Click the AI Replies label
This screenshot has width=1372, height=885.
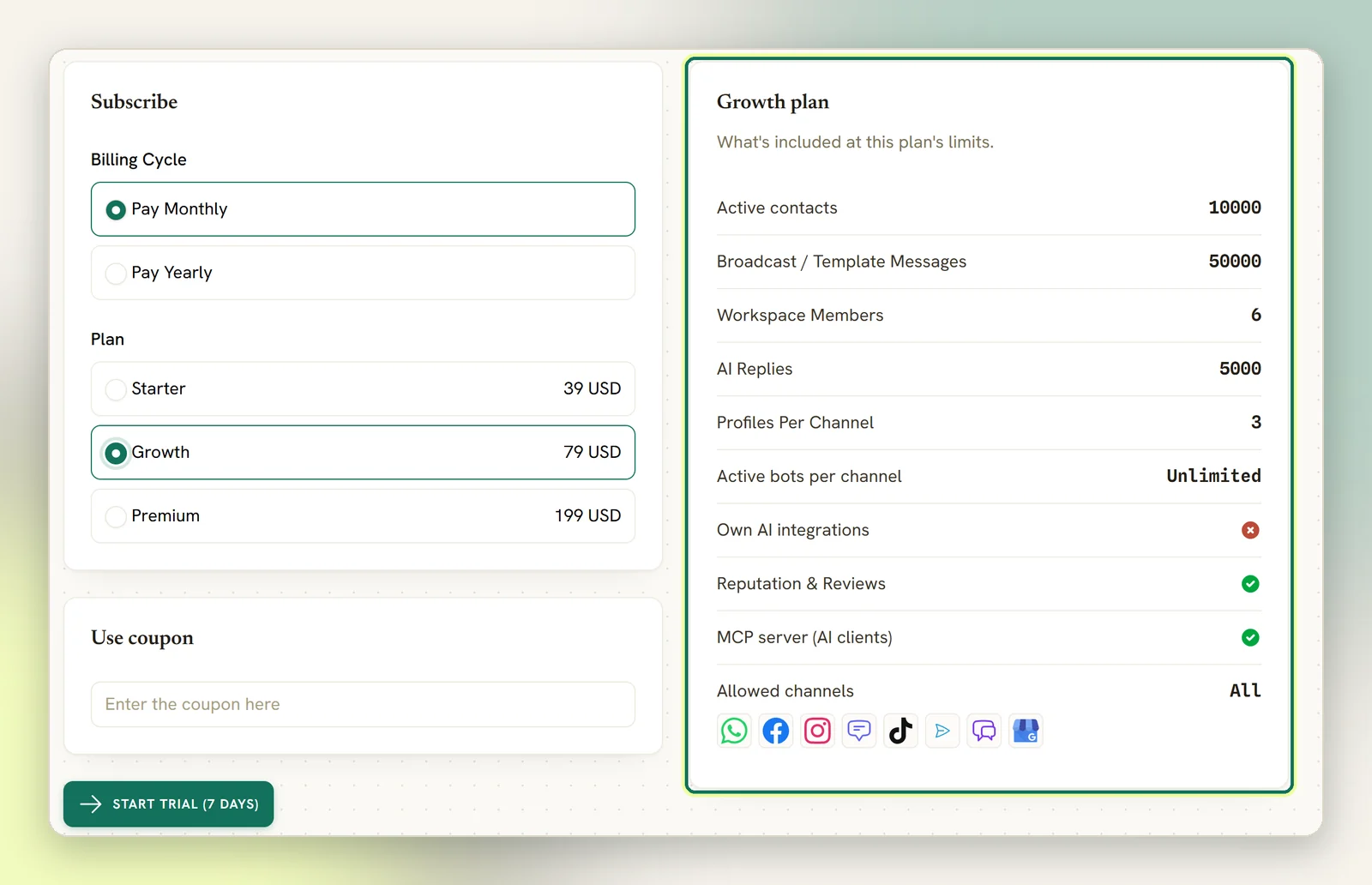pyautogui.click(x=755, y=369)
